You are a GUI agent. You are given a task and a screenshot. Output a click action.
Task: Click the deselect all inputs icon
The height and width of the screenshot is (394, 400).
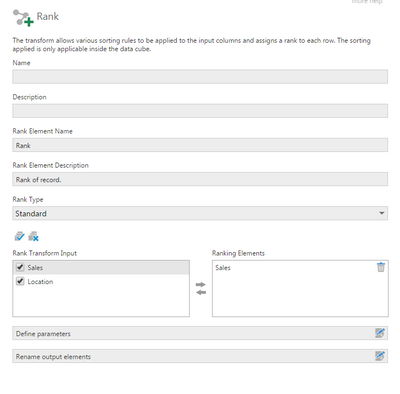pos(33,236)
